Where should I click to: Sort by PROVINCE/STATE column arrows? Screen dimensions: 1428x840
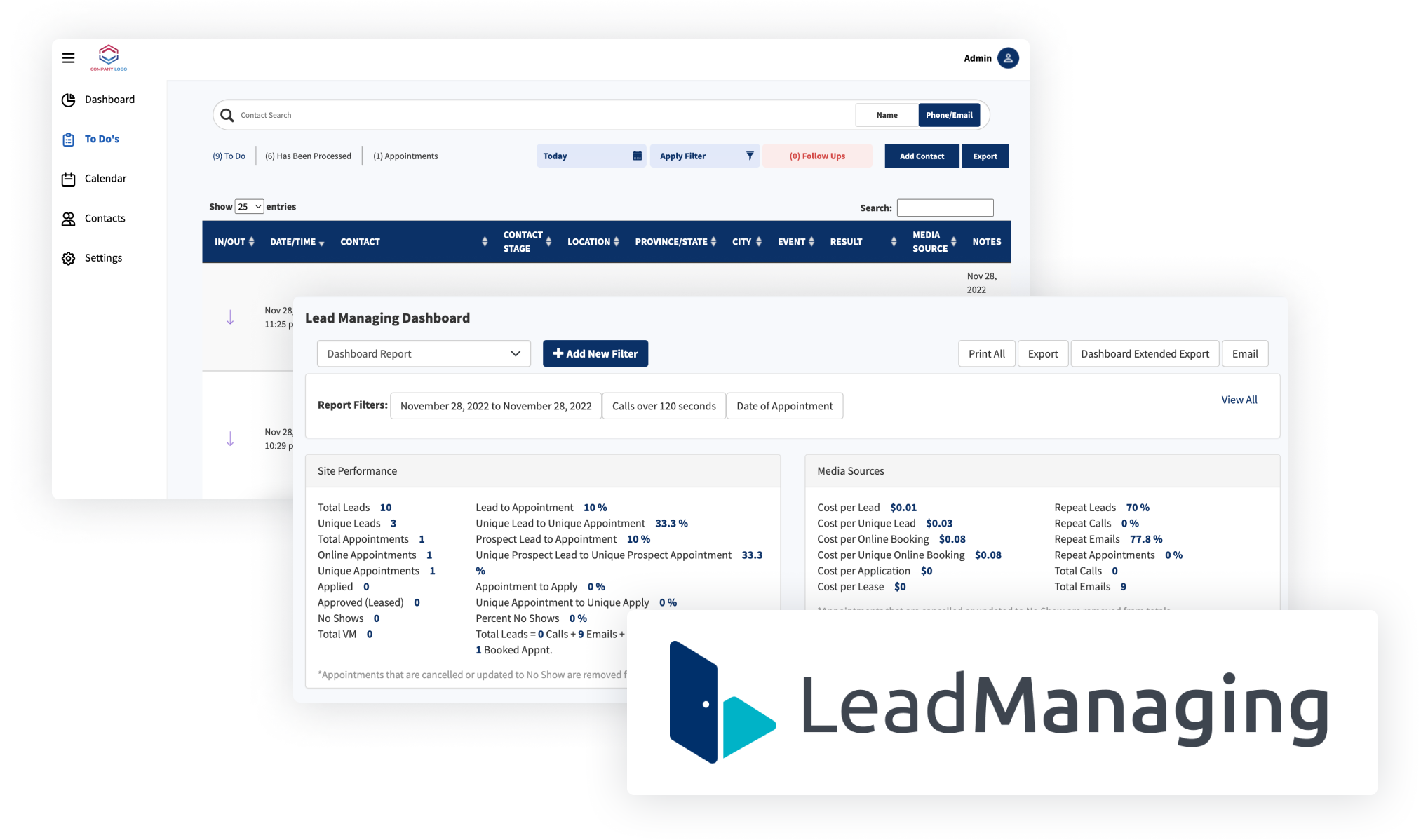click(713, 241)
